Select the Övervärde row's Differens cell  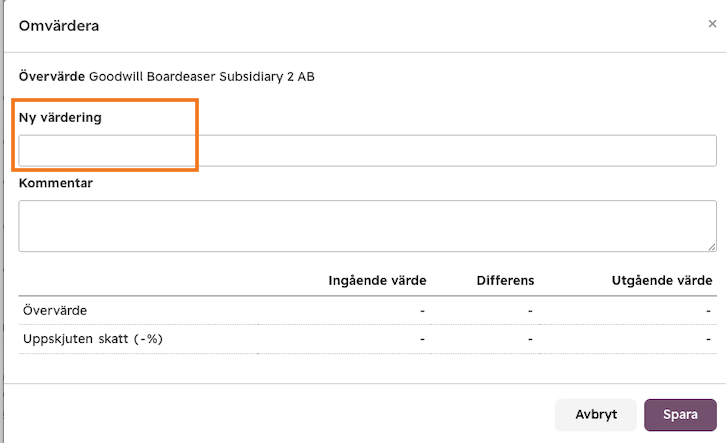point(530,310)
